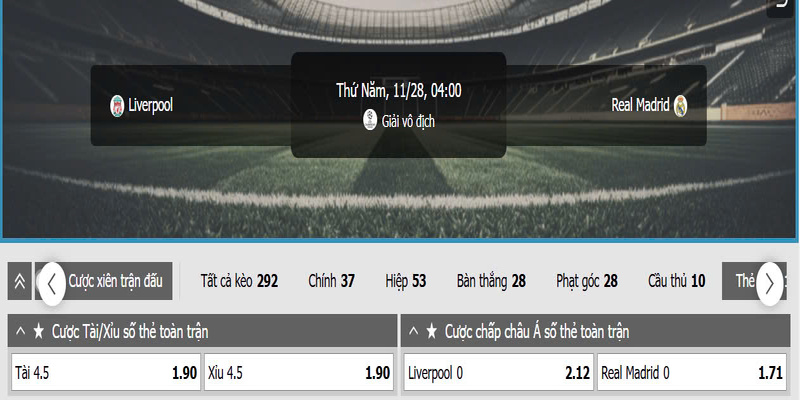The image size is (800, 400).
Task: Click the Champions League logo icon
Action: pos(370,120)
